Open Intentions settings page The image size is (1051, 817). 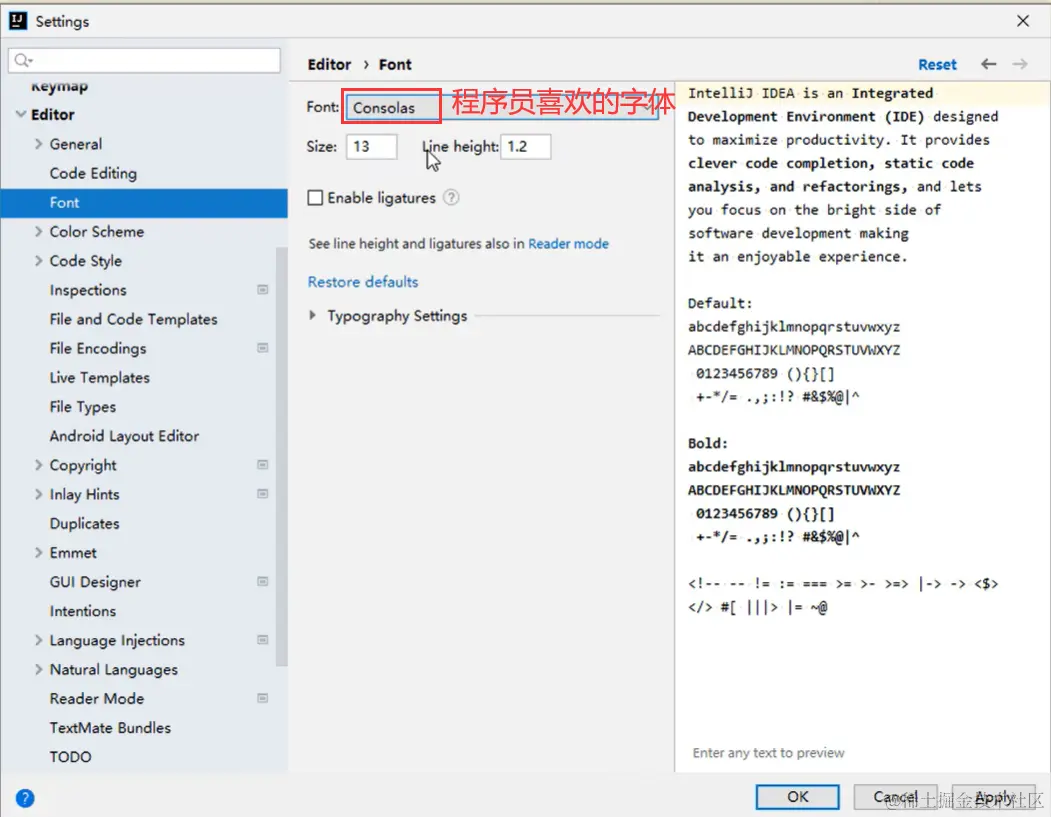(82, 611)
